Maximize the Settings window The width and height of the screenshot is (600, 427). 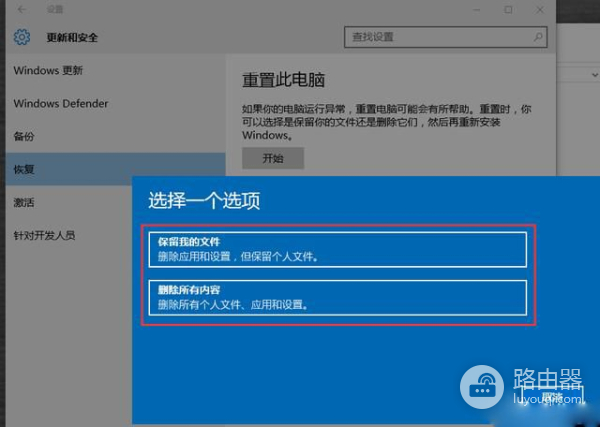(508, 10)
